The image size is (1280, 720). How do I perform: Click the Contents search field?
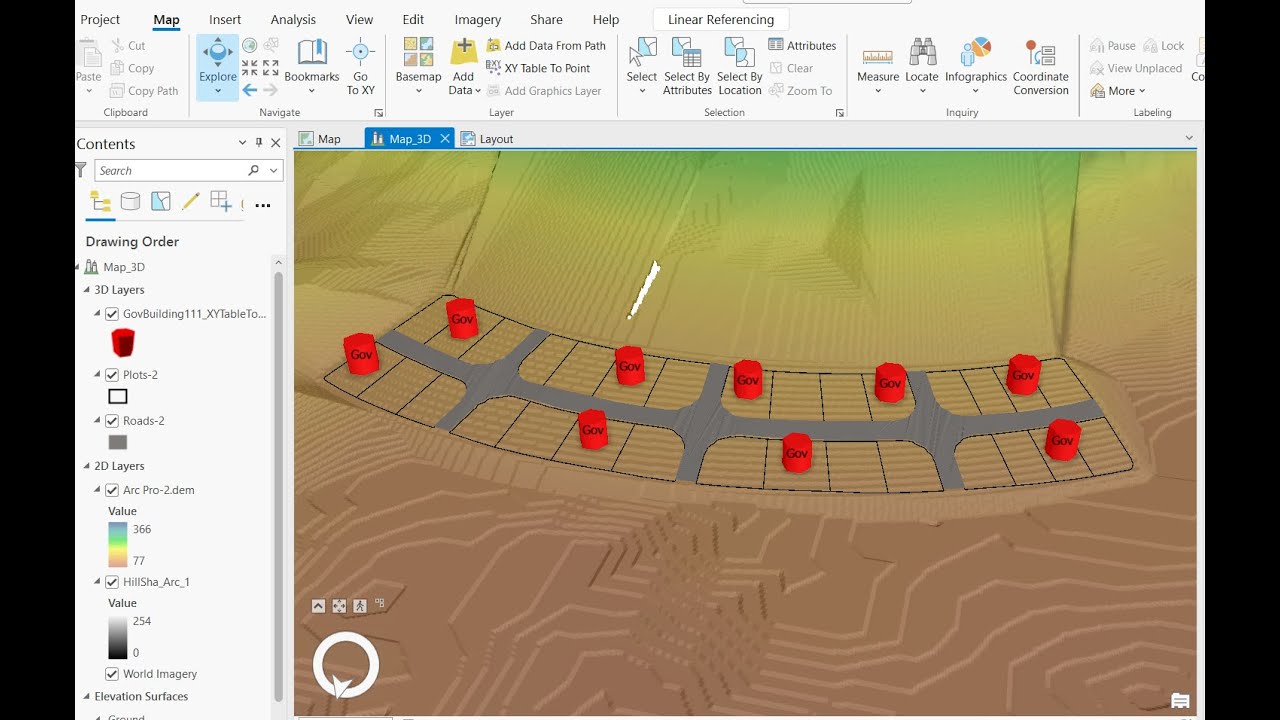click(170, 171)
